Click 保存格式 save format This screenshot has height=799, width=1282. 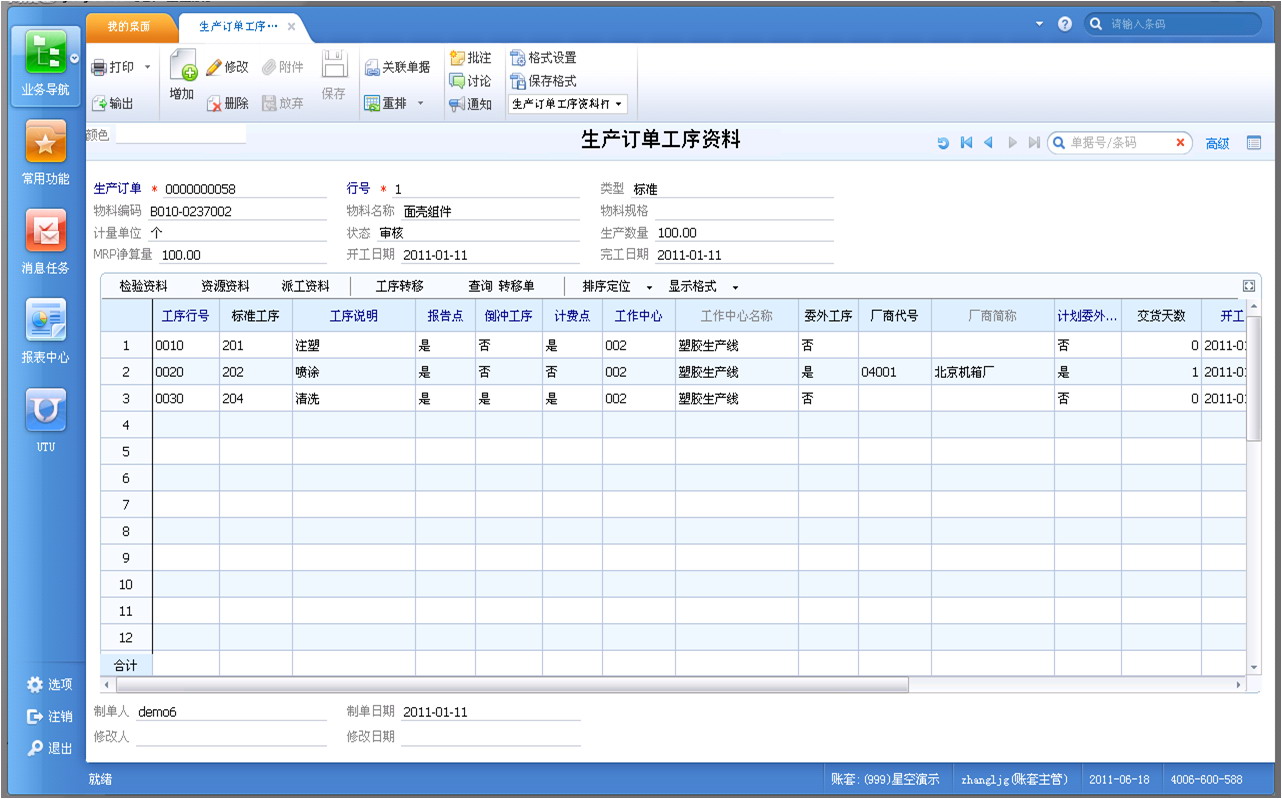pos(543,81)
